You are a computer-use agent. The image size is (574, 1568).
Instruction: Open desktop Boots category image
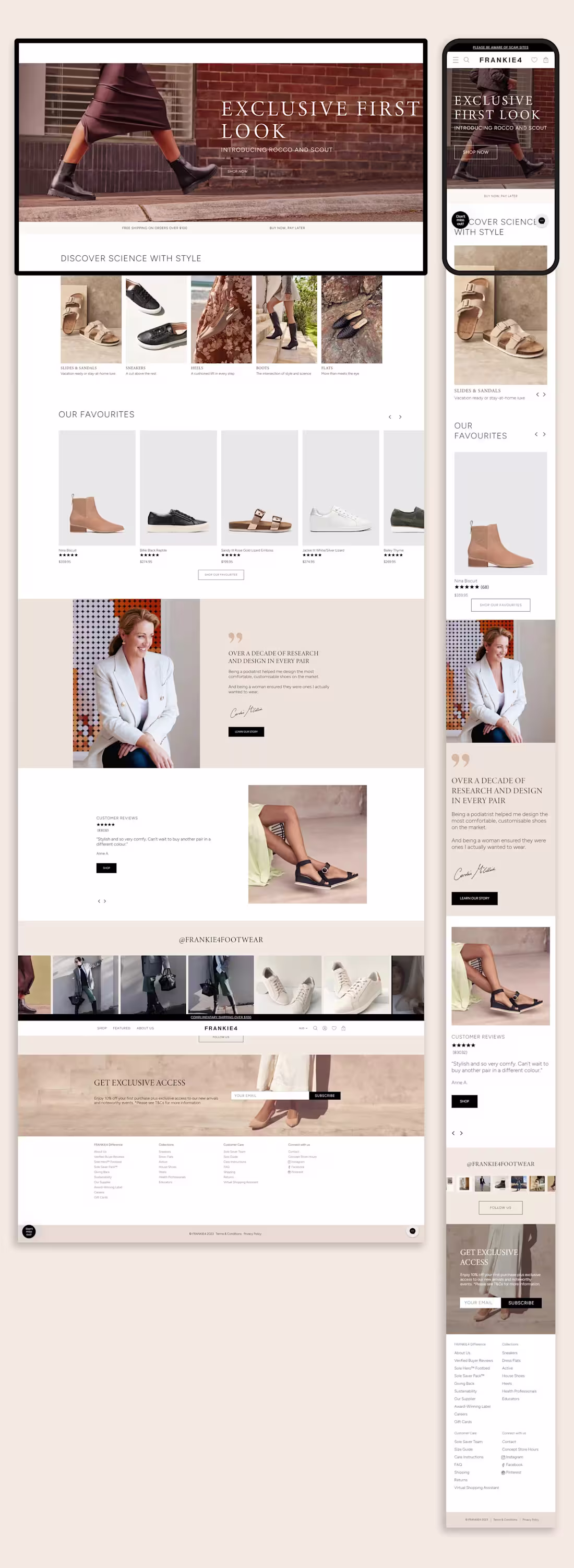(286, 319)
